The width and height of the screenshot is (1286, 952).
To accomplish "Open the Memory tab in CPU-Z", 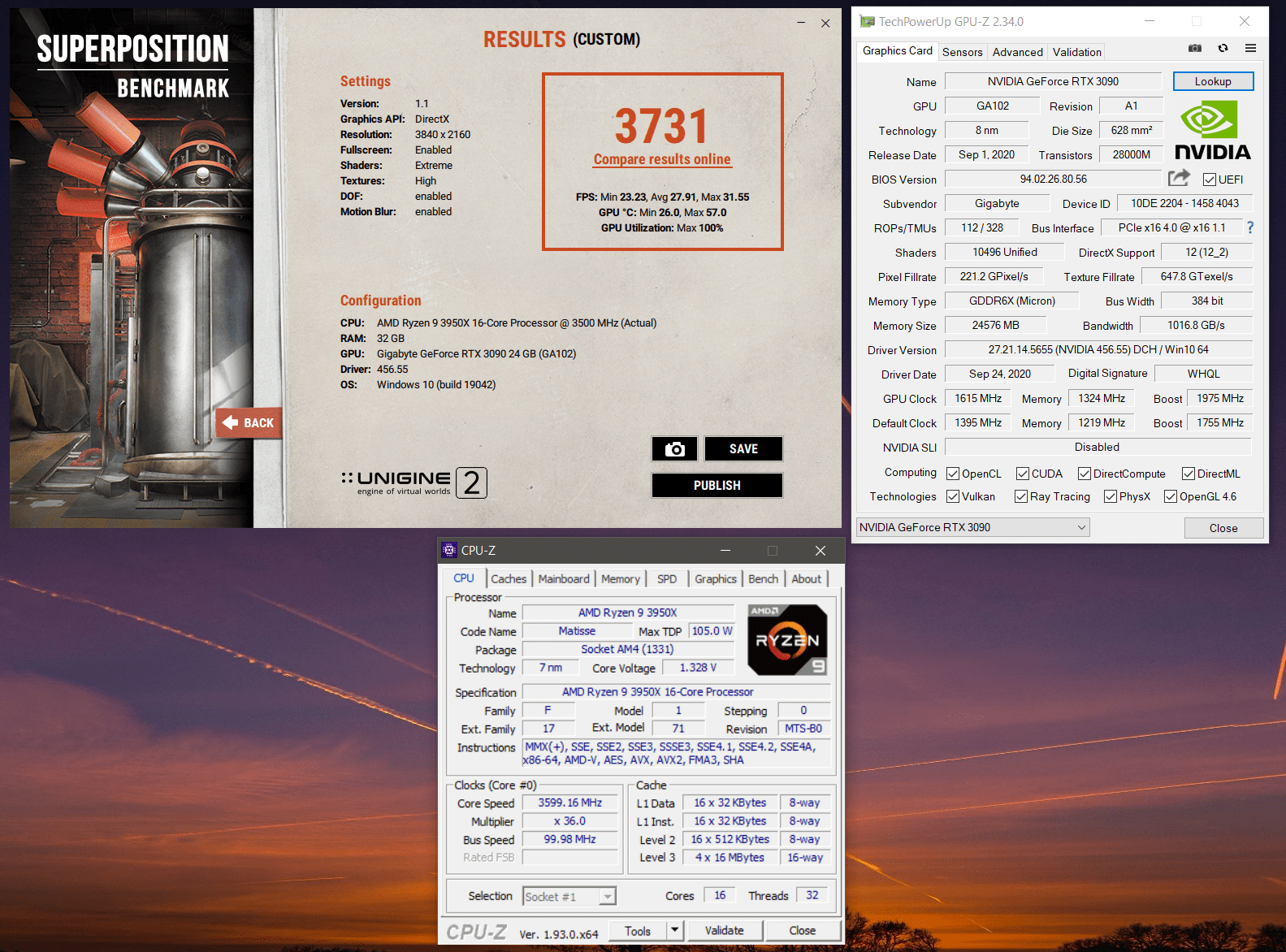I will 621,578.
